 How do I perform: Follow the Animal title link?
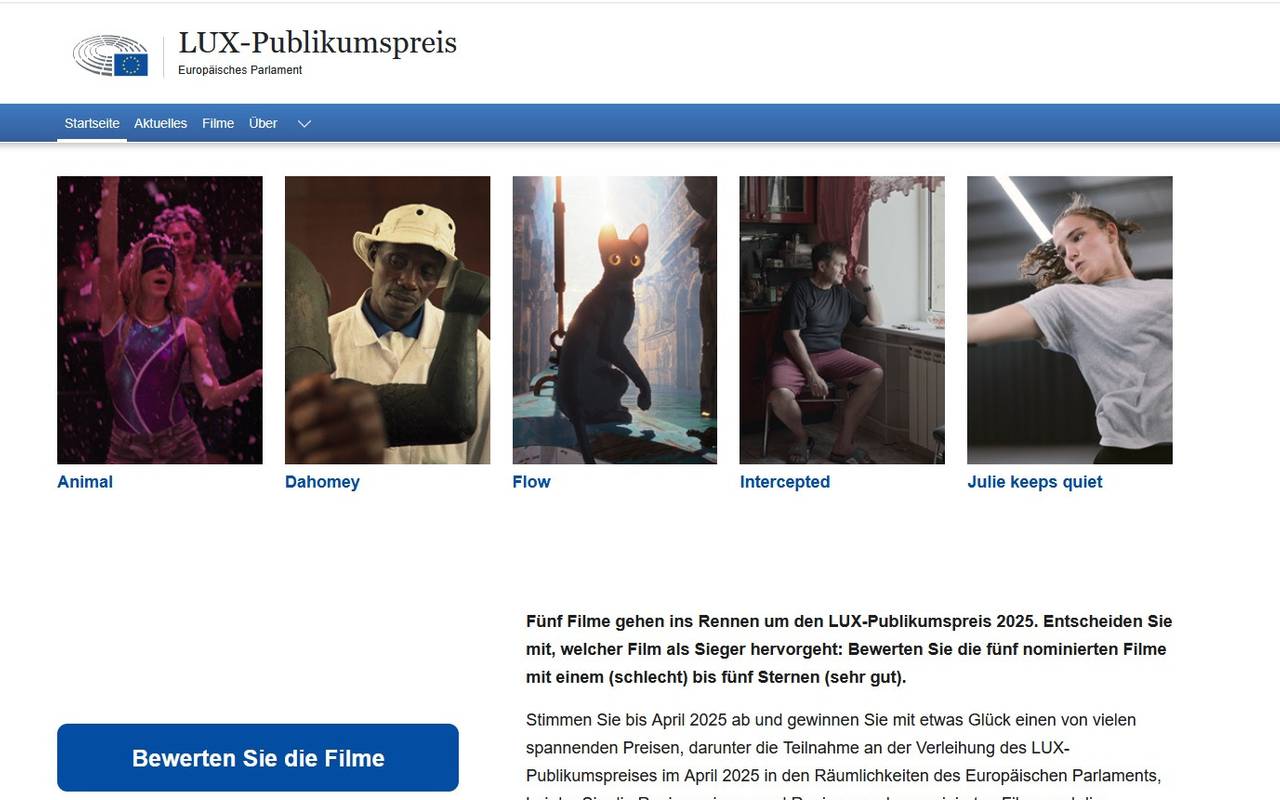point(85,482)
